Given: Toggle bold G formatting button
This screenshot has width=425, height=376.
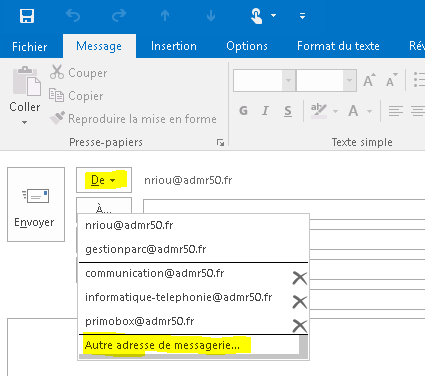Looking at the screenshot, I should point(244,111).
